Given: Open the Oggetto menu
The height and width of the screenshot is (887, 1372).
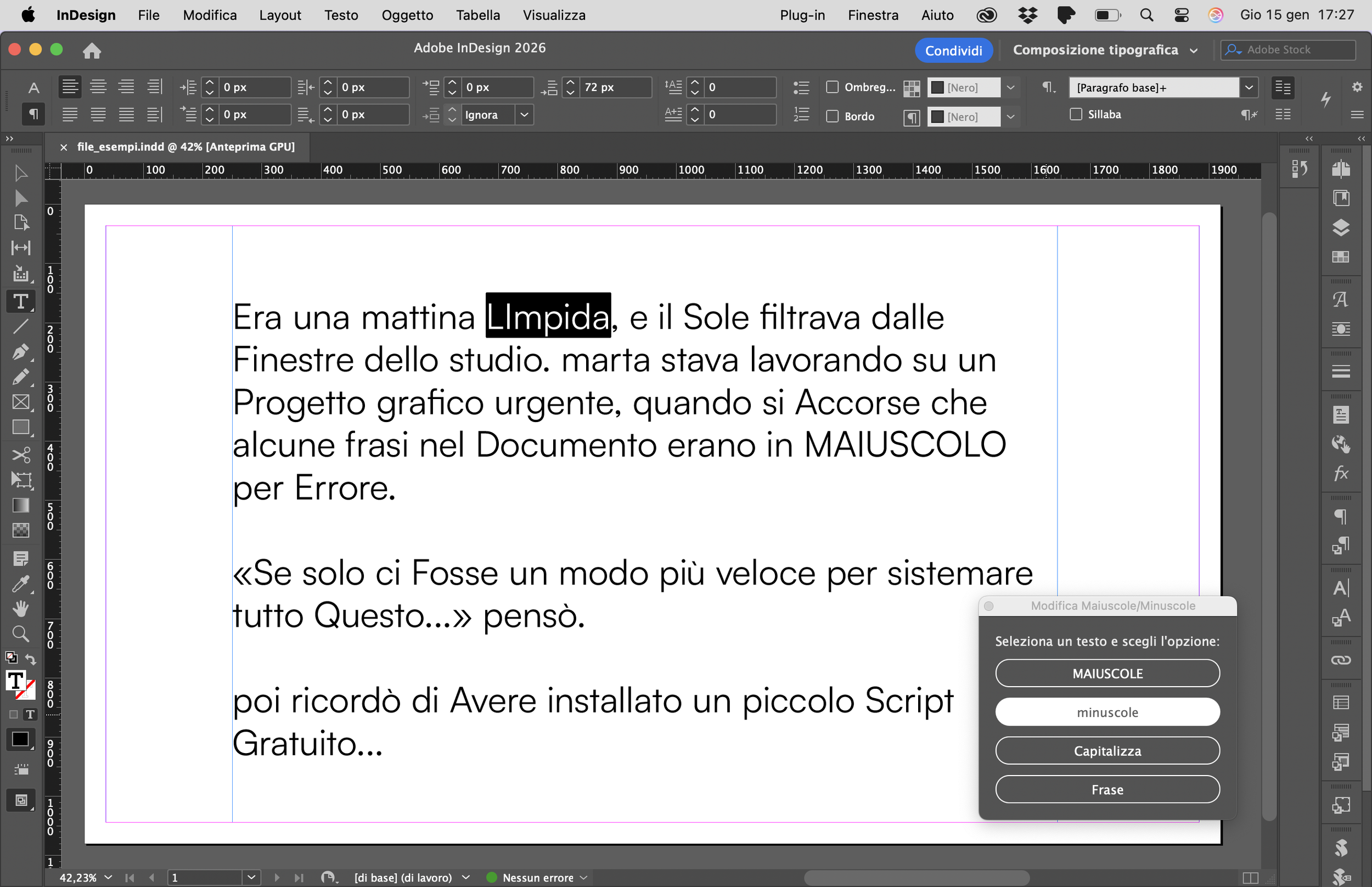Looking at the screenshot, I should [x=407, y=15].
